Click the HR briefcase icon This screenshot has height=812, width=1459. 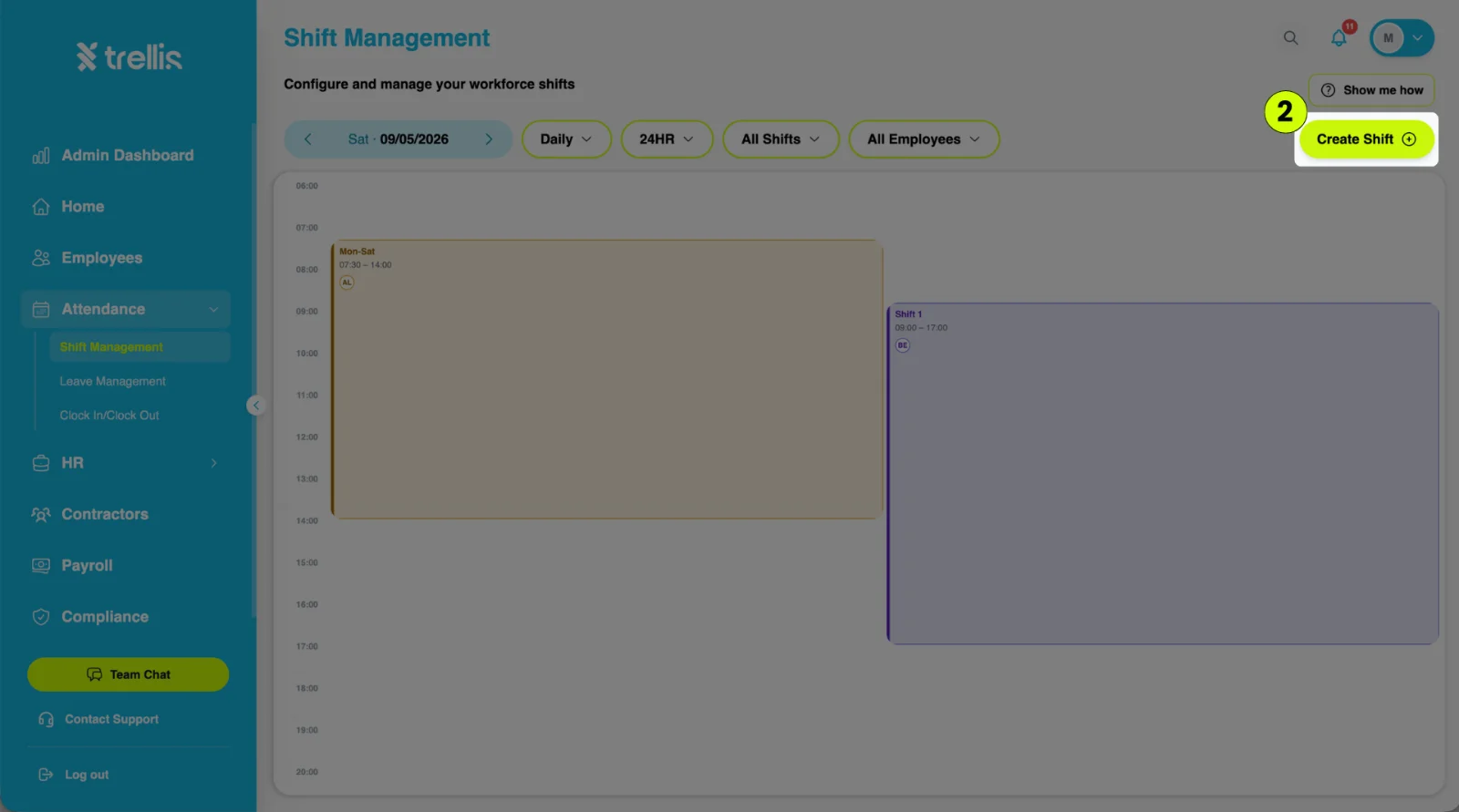[x=41, y=463]
